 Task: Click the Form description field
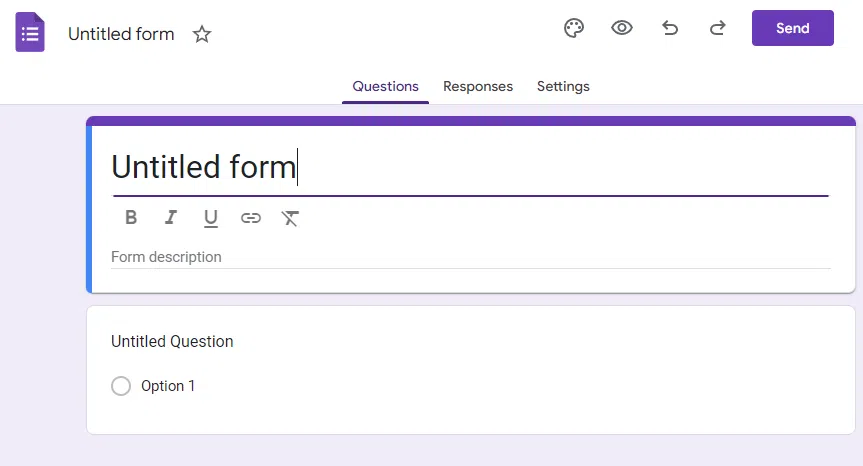point(471,257)
